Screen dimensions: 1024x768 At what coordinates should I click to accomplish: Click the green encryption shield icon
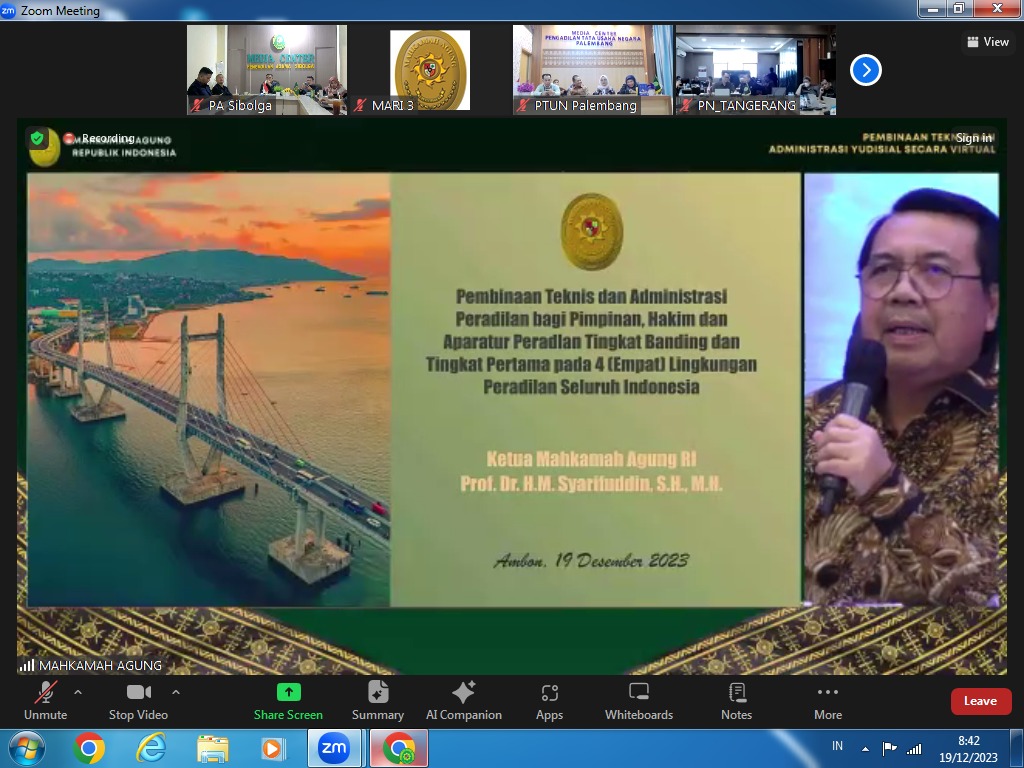point(38,138)
